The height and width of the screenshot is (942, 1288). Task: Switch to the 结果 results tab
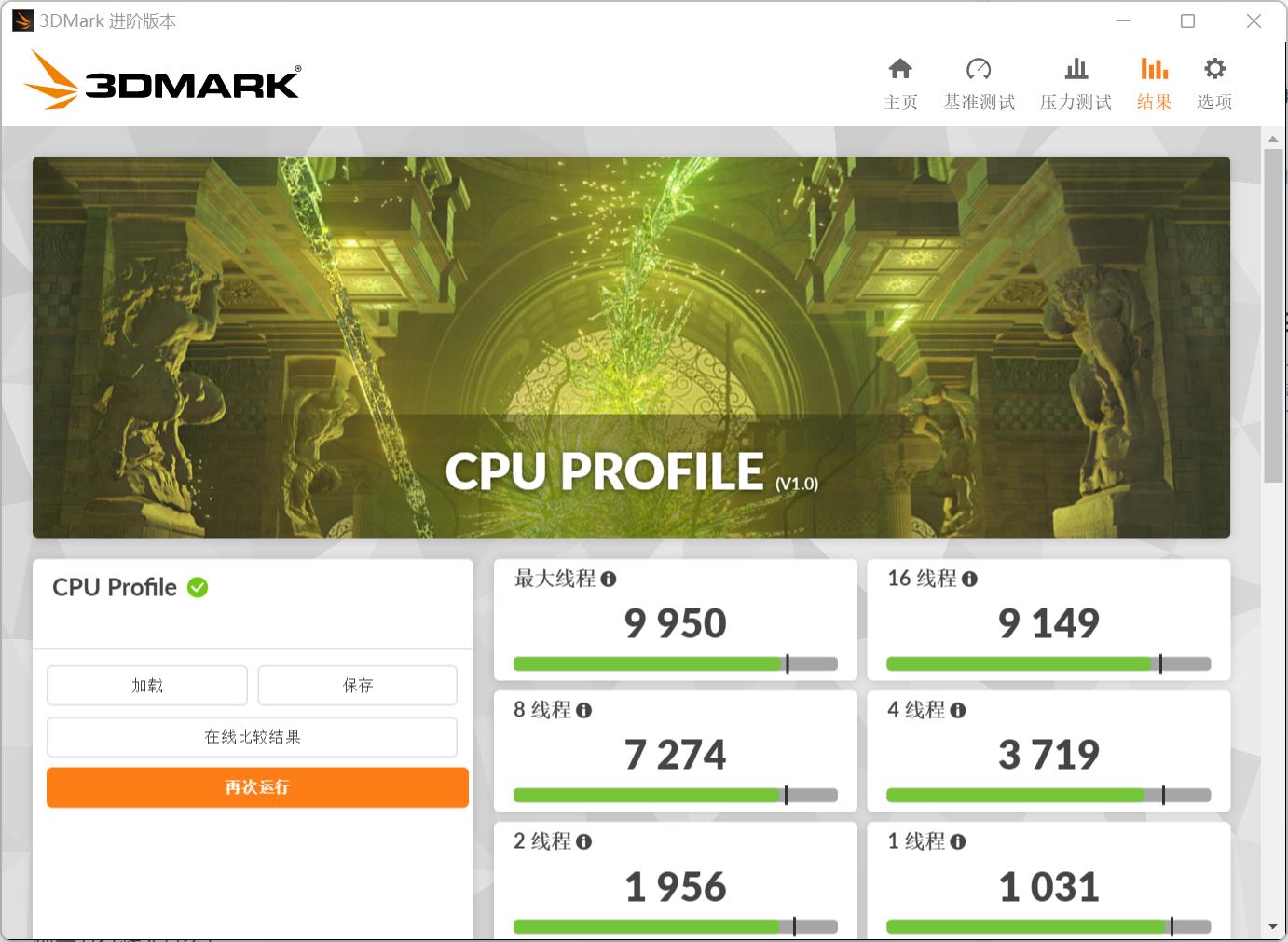tap(1154, 82)
